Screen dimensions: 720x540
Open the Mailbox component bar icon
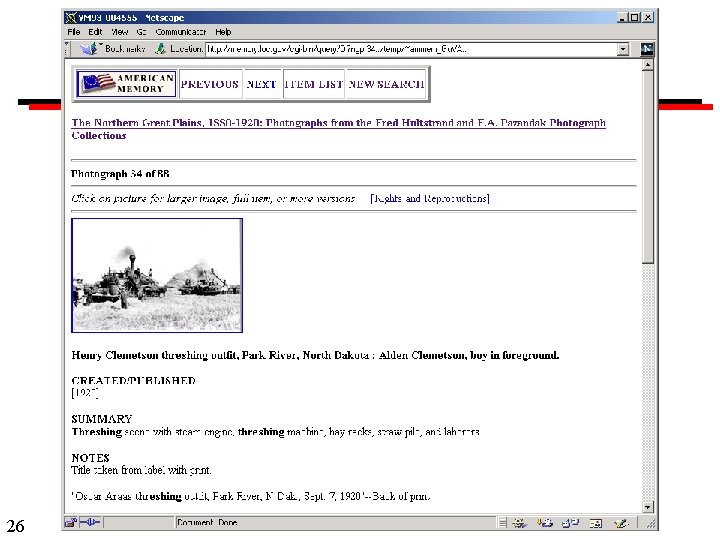point(545,523)
